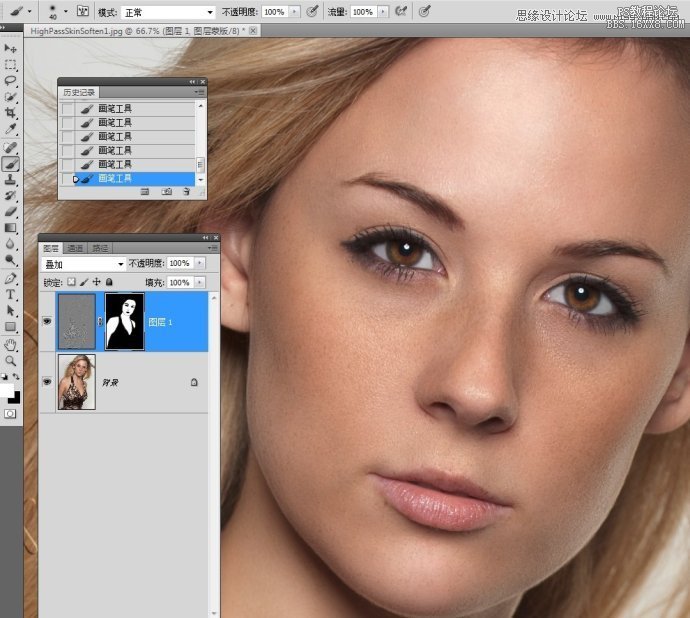690x618 pixels.
Task: Select the Path Selection tool
Action: click(10, 310)
